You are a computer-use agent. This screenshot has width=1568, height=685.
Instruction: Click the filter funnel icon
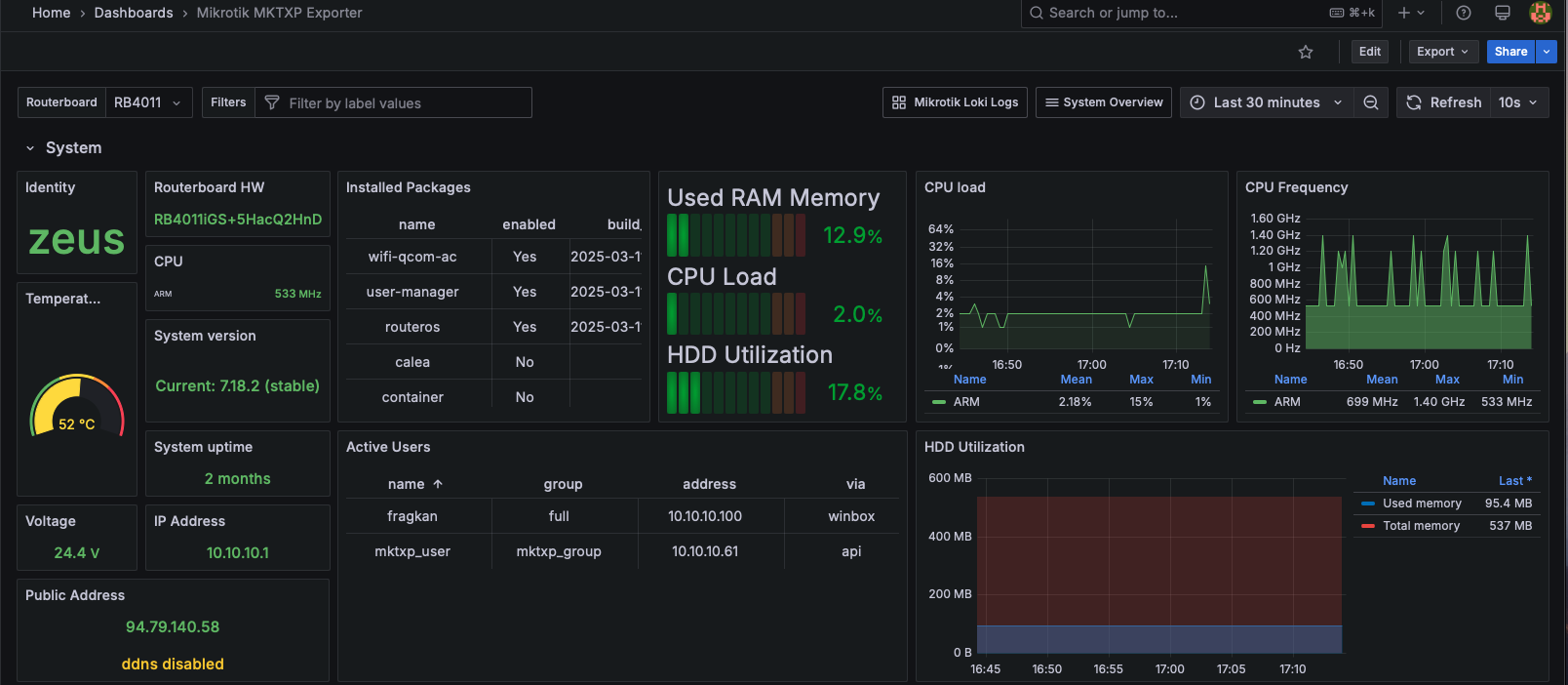(x=272, y=102)
